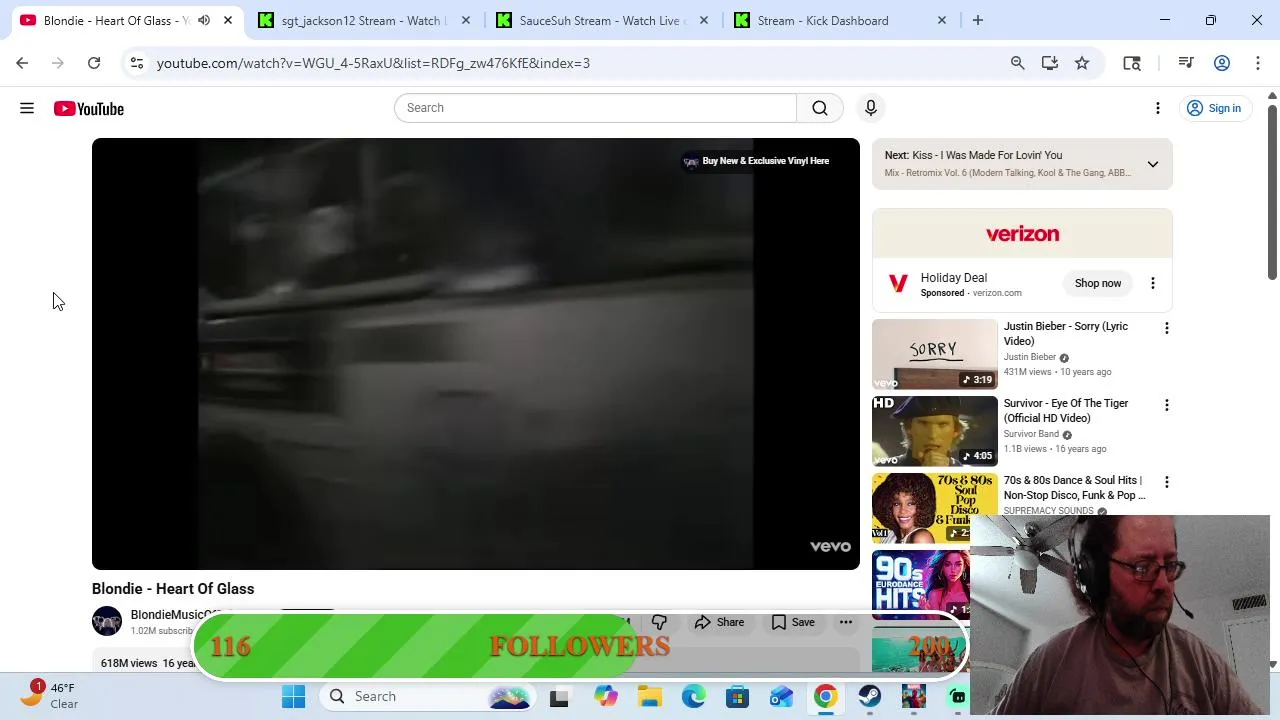The image size is (1280, 720).
Task: Open options for Justin Bieber Sorry video
Action: (x=1166, y=328)
